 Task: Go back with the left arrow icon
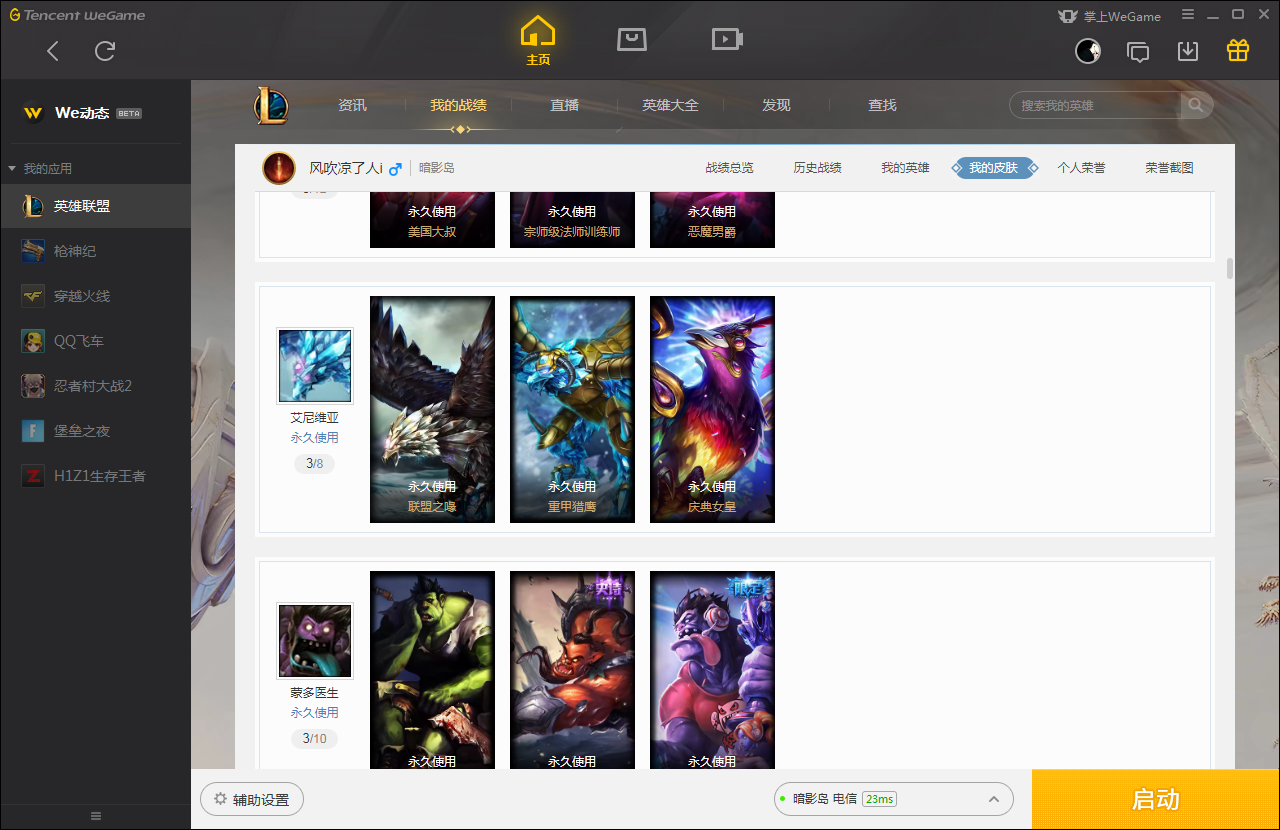[x=53, y=51]
